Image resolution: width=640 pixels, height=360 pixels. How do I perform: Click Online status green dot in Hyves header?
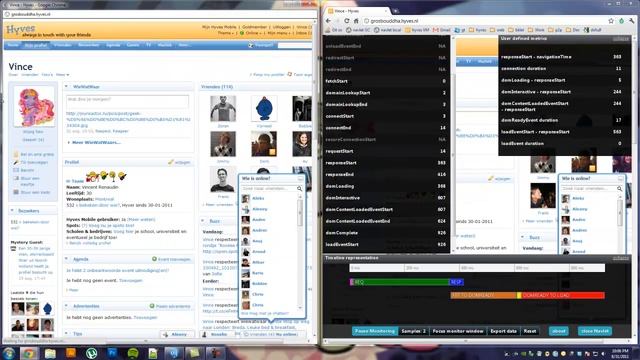(x=242, y=33)
